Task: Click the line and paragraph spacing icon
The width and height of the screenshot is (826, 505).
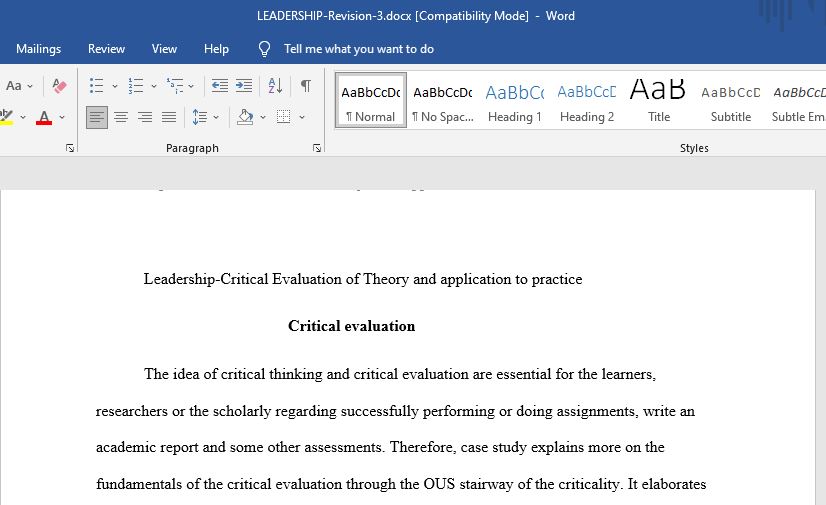Action: 200,117
